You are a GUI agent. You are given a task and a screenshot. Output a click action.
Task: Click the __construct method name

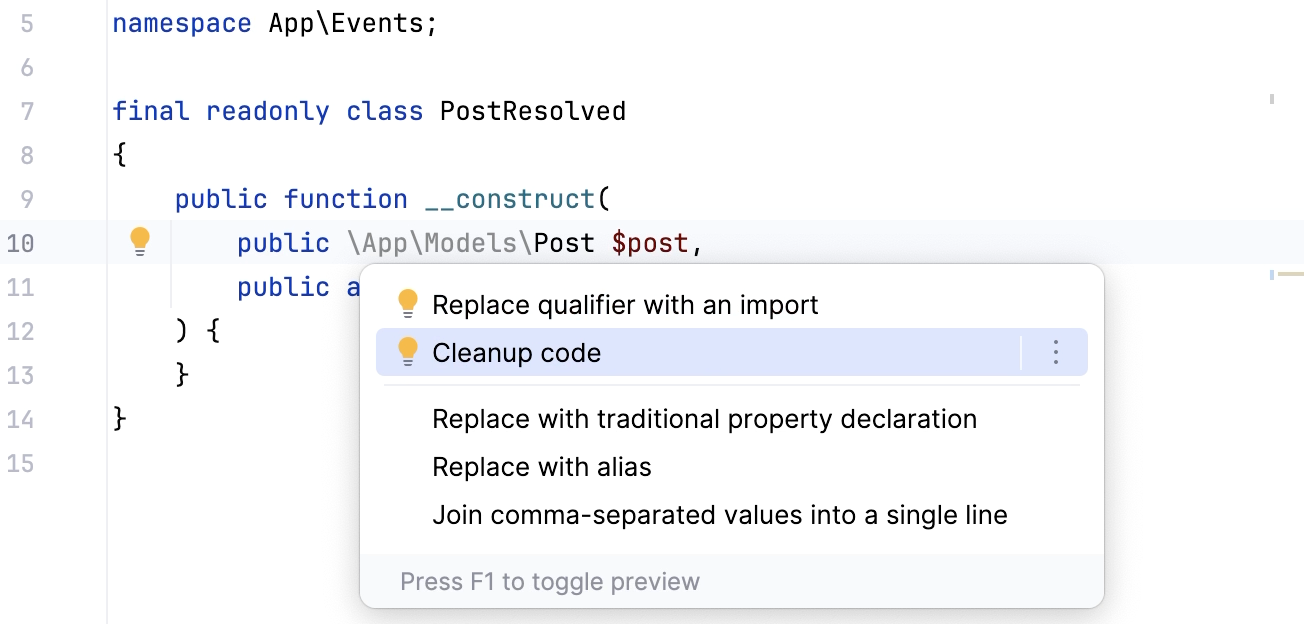point(513,198)
